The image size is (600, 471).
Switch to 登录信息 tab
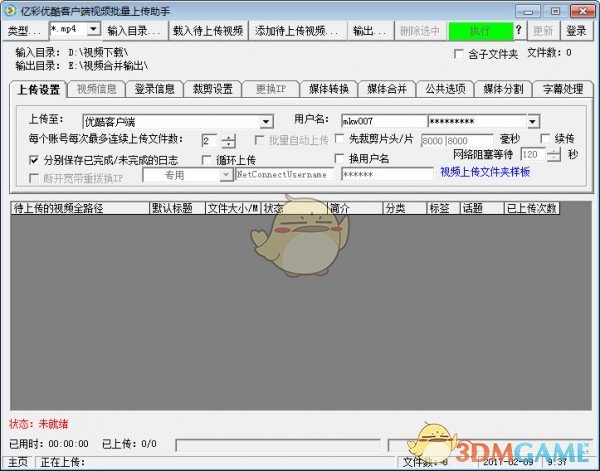[x=154, y=89]
